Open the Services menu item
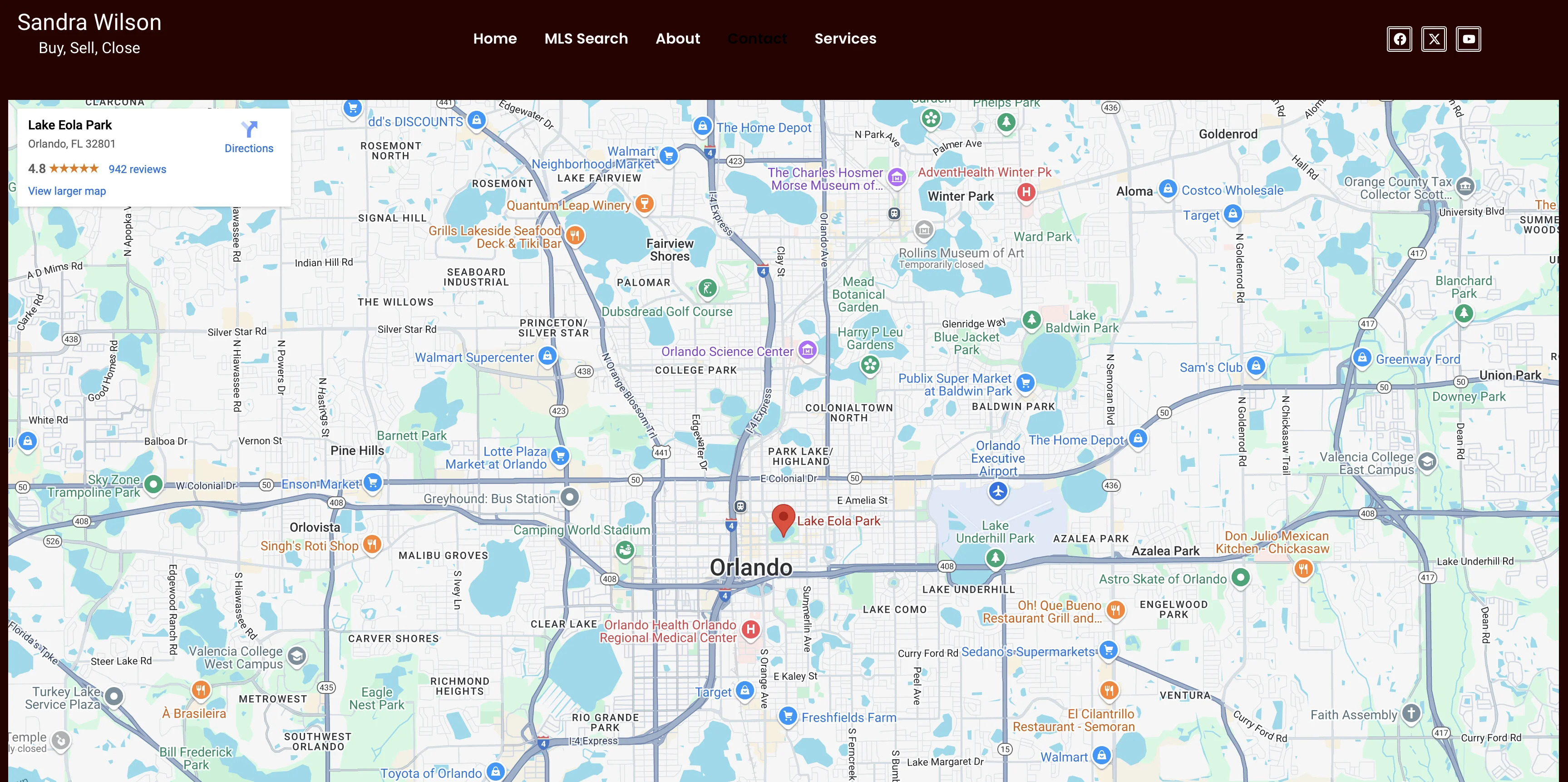Image resolution: width=1568 pixels, height=782 pixels. point(845,38)
